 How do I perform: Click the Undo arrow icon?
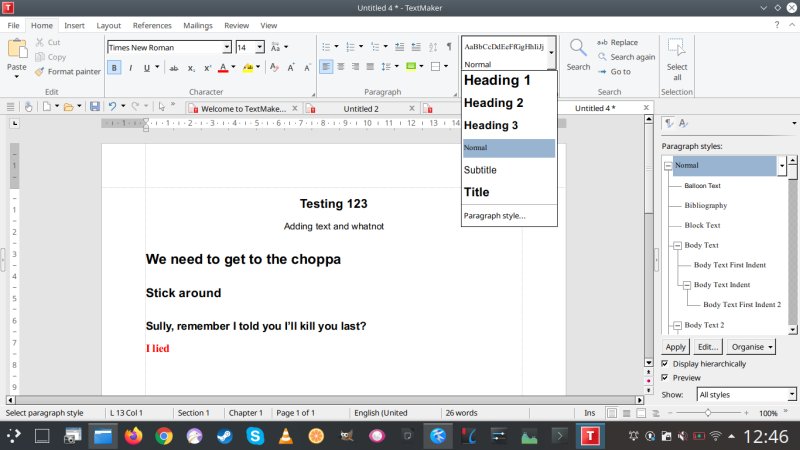point(112,106)
